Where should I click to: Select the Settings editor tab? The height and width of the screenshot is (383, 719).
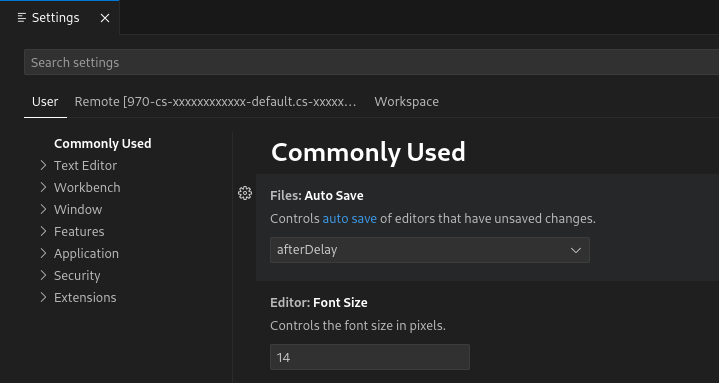(x=60, y=17)
